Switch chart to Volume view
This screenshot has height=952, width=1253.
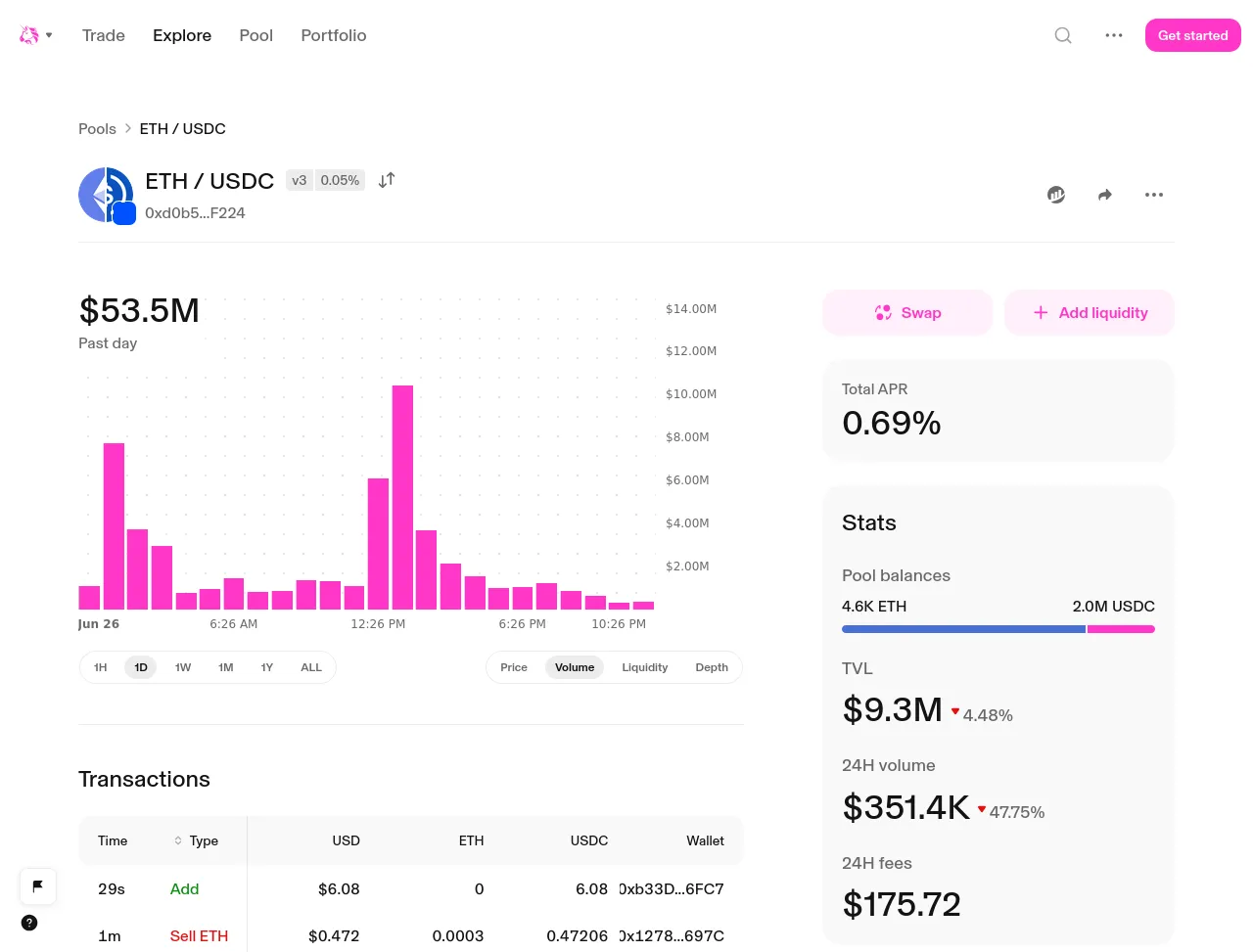click(x=575, y=667)
